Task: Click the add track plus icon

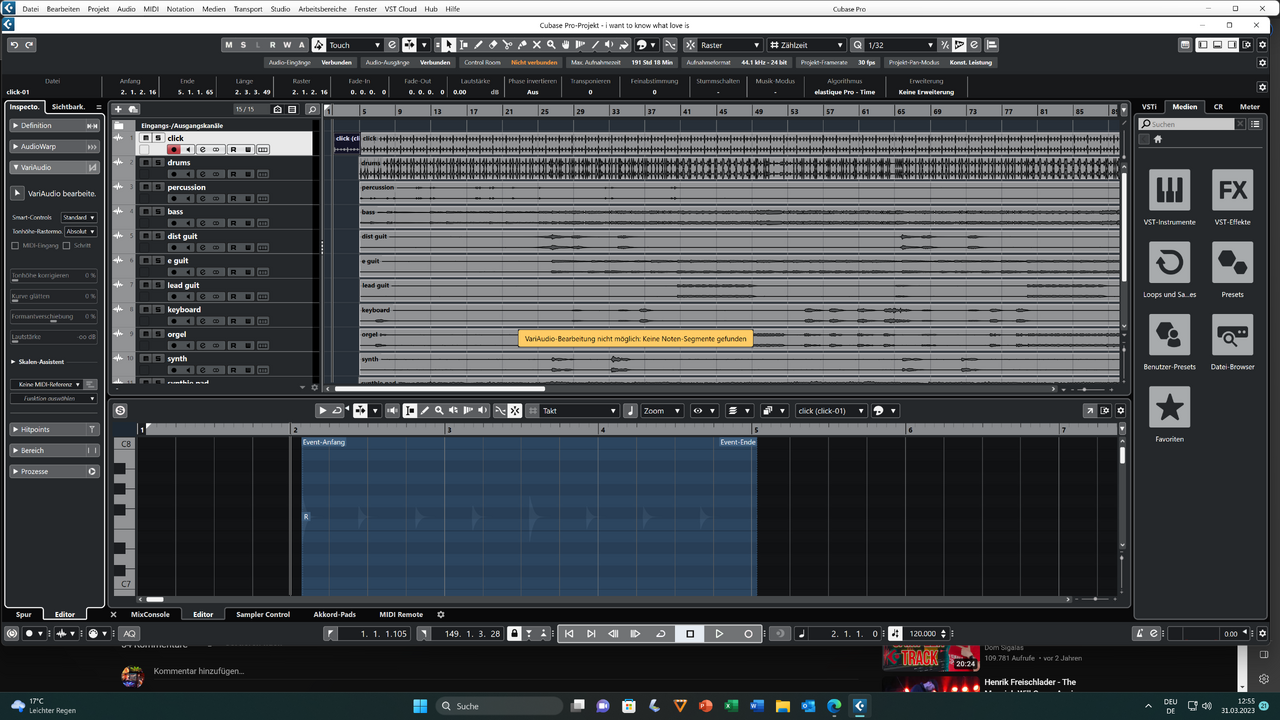Action: [x=118, y=109]
